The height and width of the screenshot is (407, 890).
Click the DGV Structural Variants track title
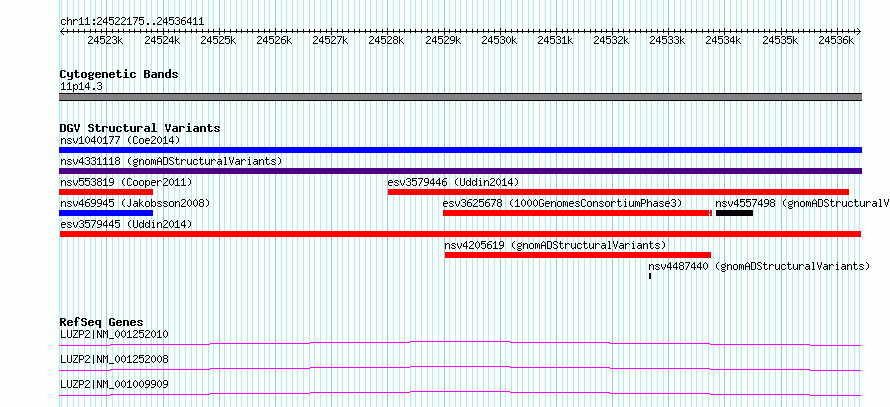pos(140,128)
